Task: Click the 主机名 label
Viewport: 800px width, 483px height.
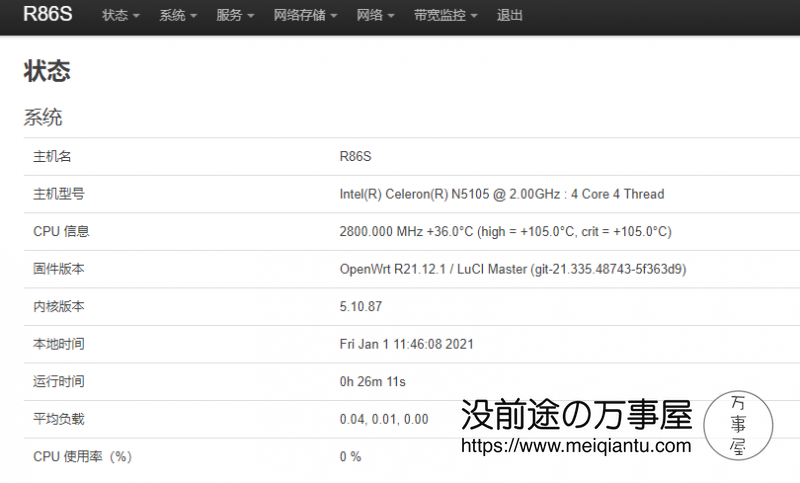Action: (52, 156)
